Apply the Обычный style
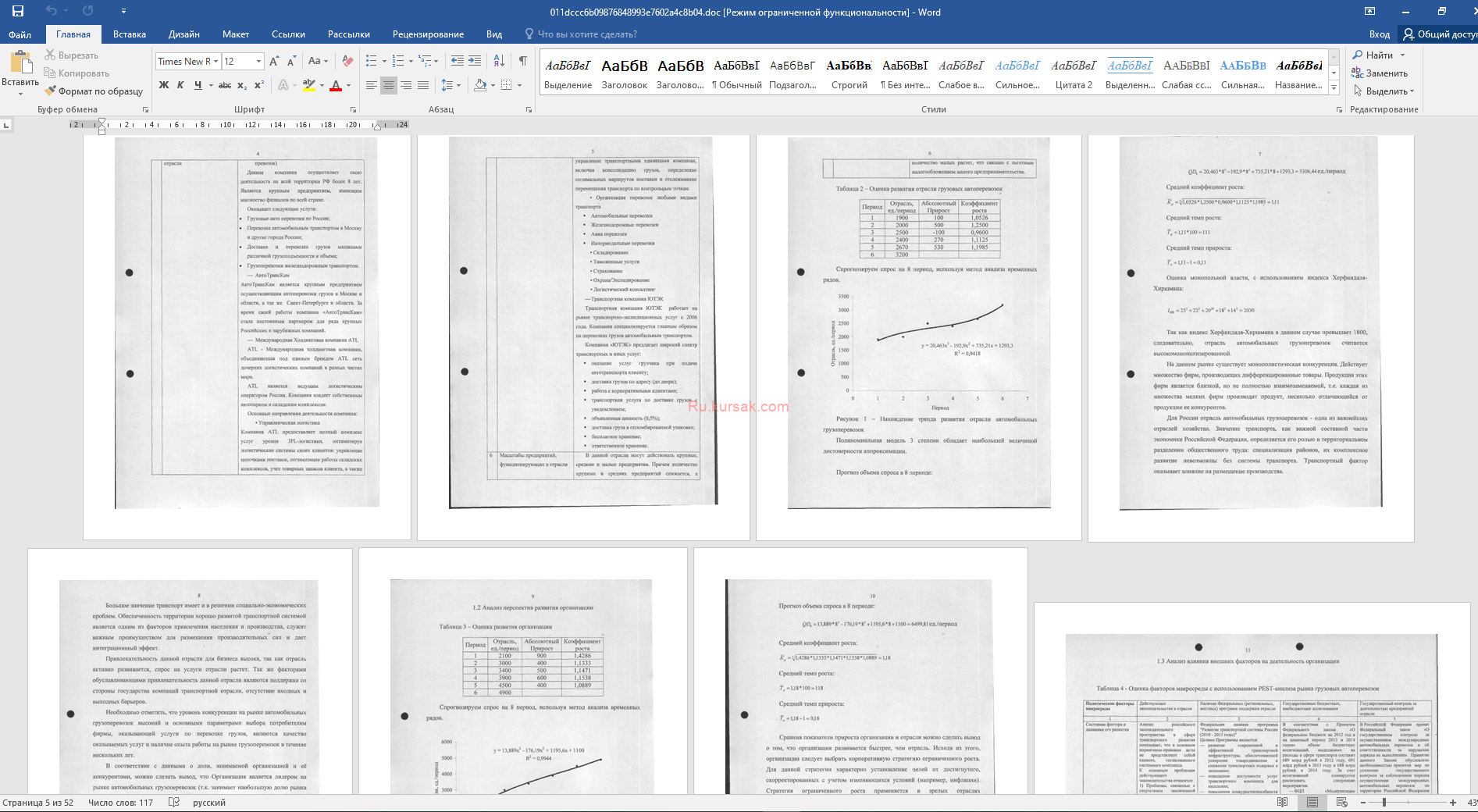 pos(737,74)
